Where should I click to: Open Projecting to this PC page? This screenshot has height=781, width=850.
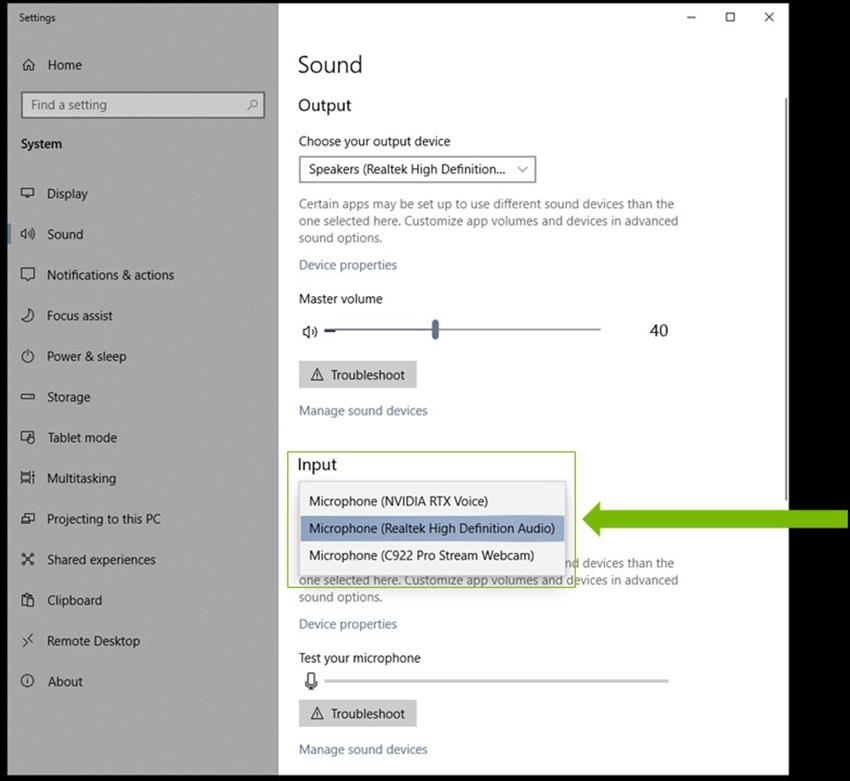(x=103, y=520)
